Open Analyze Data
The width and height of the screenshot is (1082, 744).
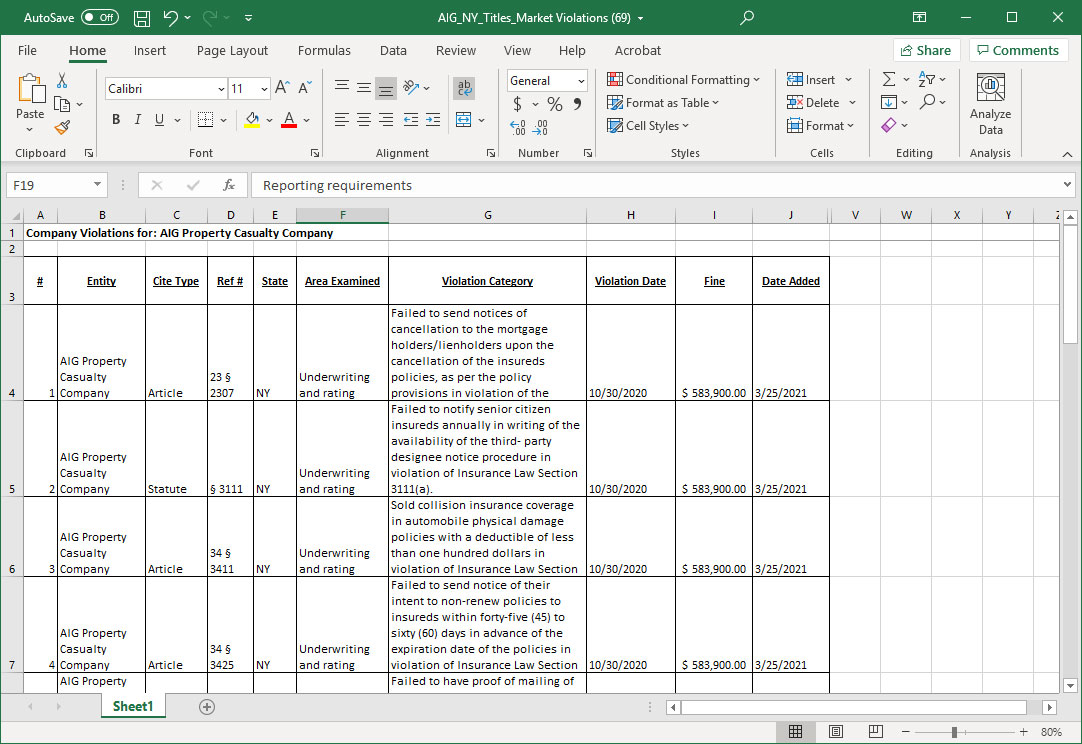[990, 104]
